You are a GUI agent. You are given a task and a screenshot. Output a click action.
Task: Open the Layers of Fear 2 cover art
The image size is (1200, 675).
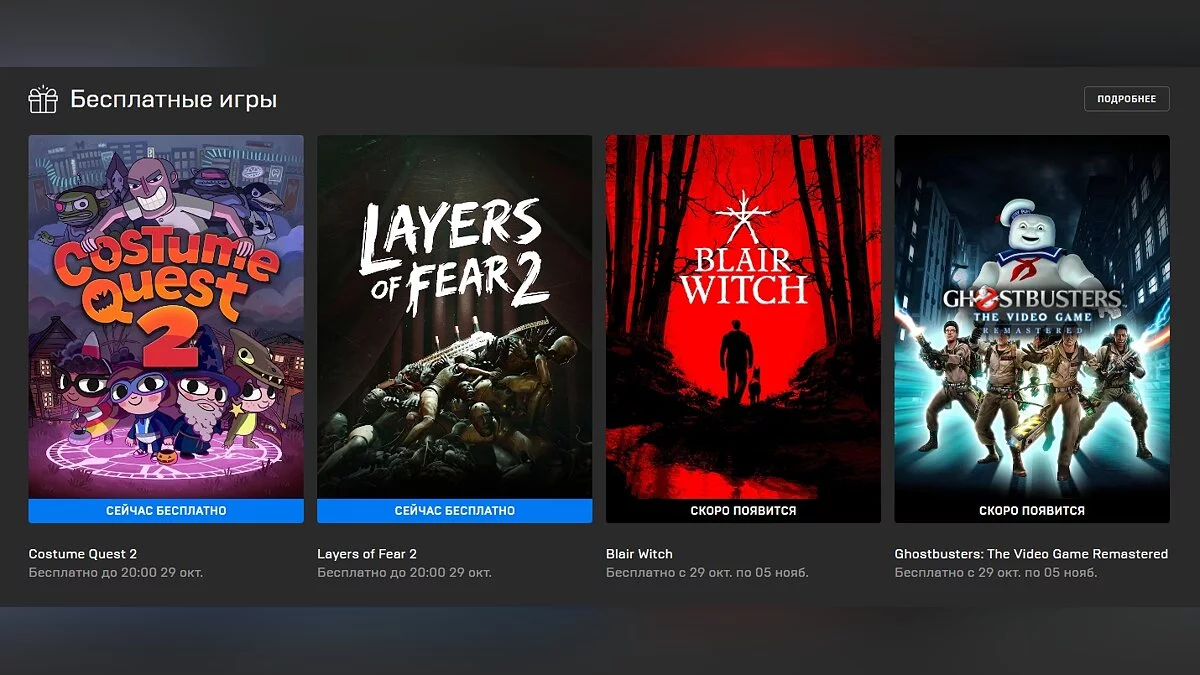[x=454, y=316]
